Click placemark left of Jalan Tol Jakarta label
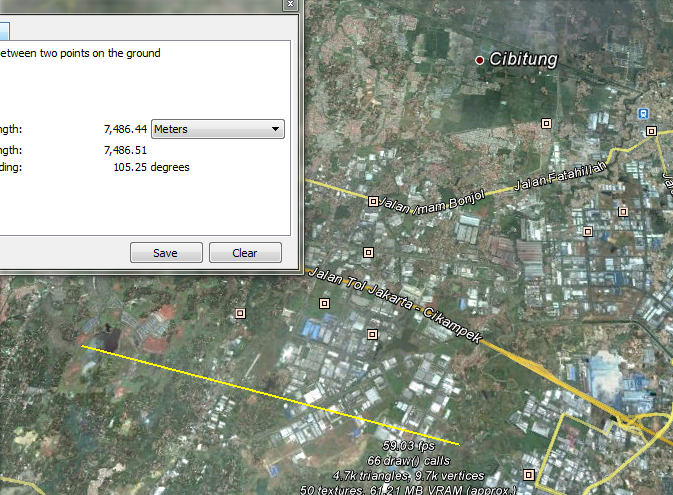The image size is (673, 495). (x=324, y=302)
